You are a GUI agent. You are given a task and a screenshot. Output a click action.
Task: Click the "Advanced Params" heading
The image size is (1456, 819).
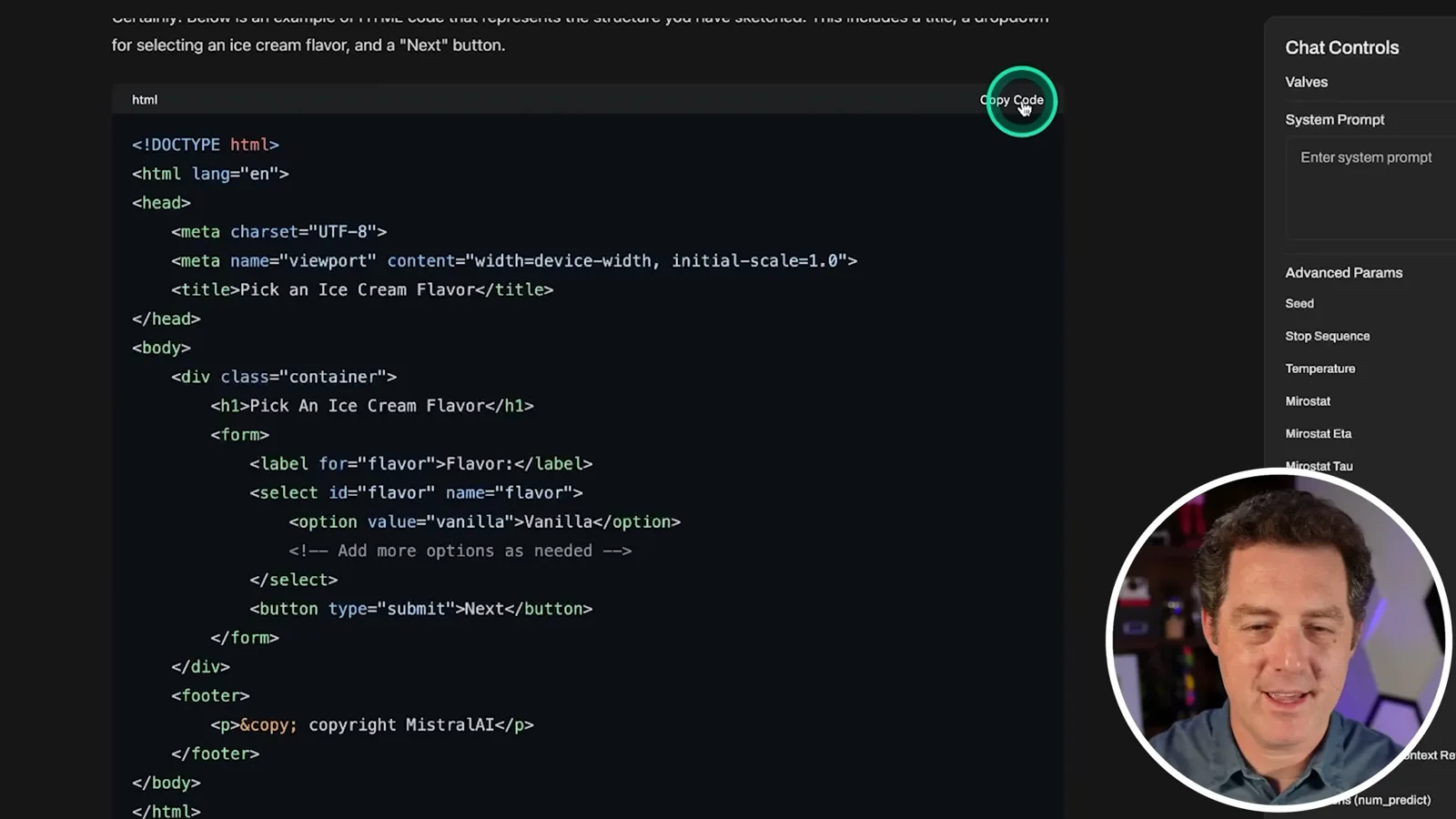click(1343, 273)
